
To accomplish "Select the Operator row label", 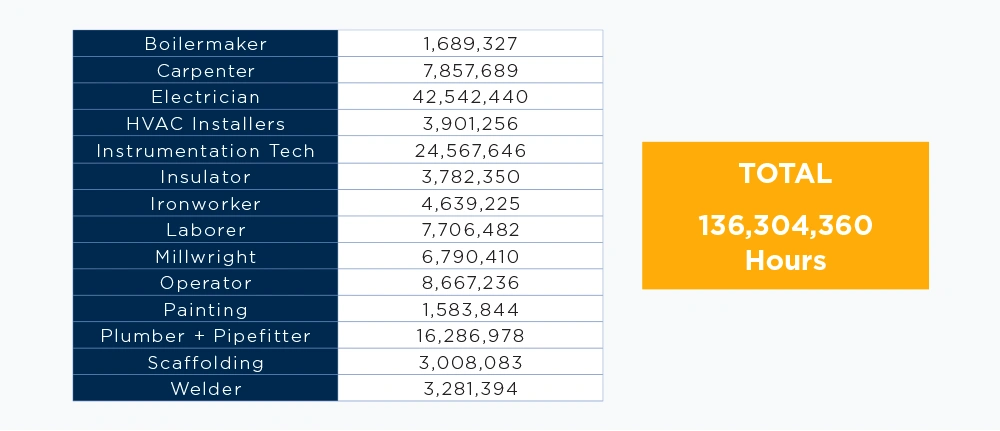I will pos(205,282).
